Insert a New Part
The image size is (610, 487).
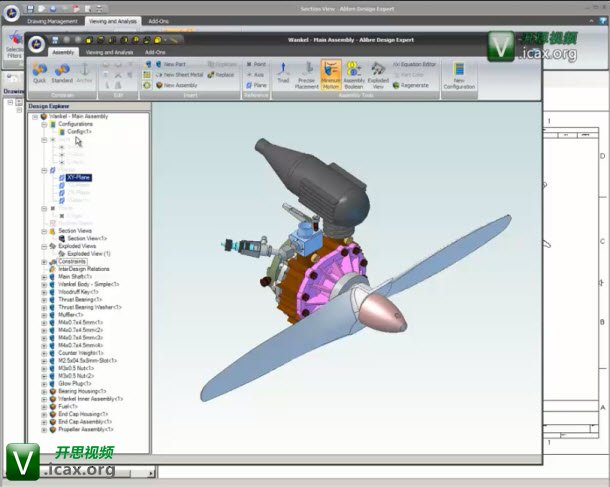click(x=170, y=64)
